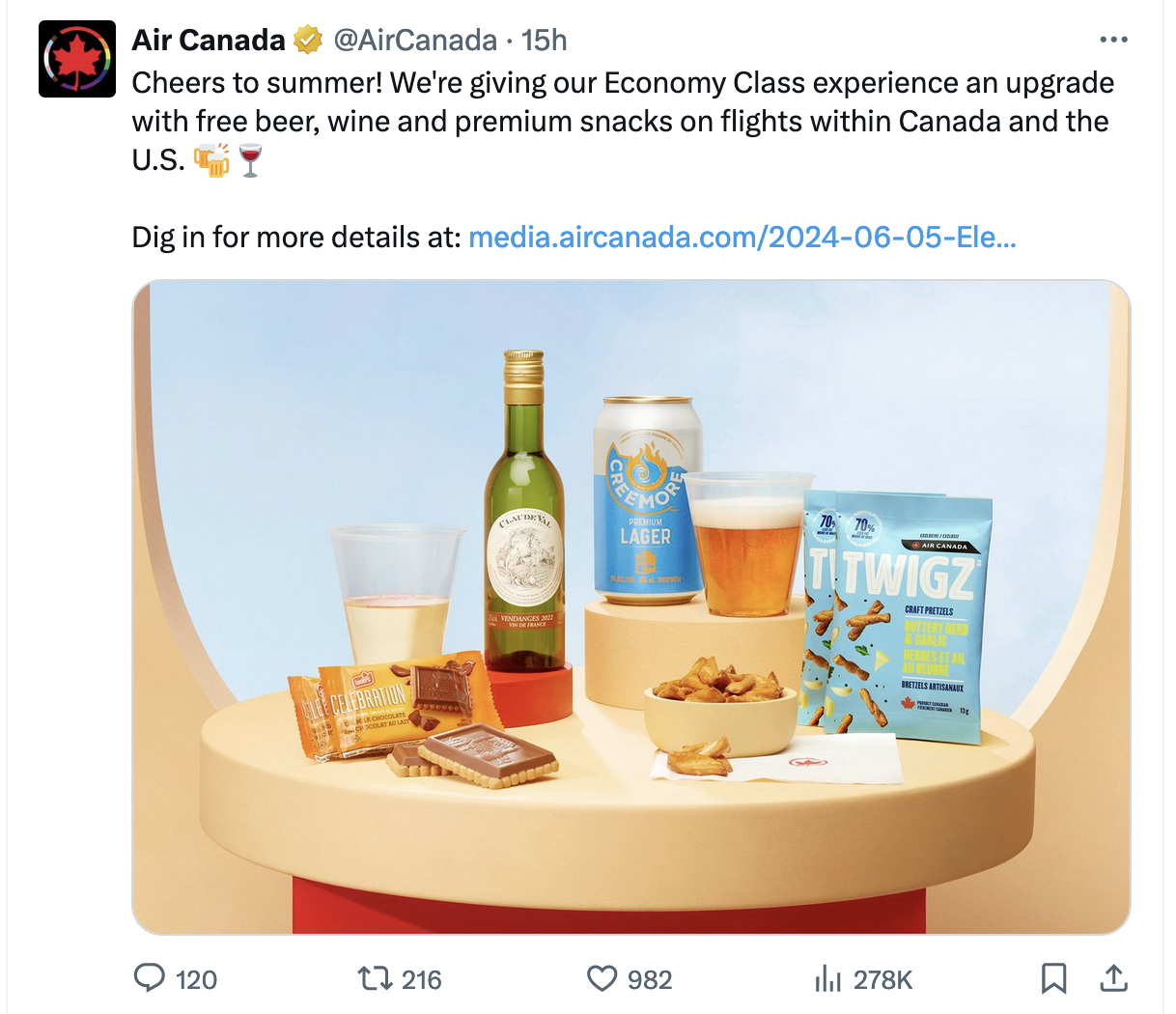Click the Air Canada display name
Screen dimensions: 1176x1014
209,41
